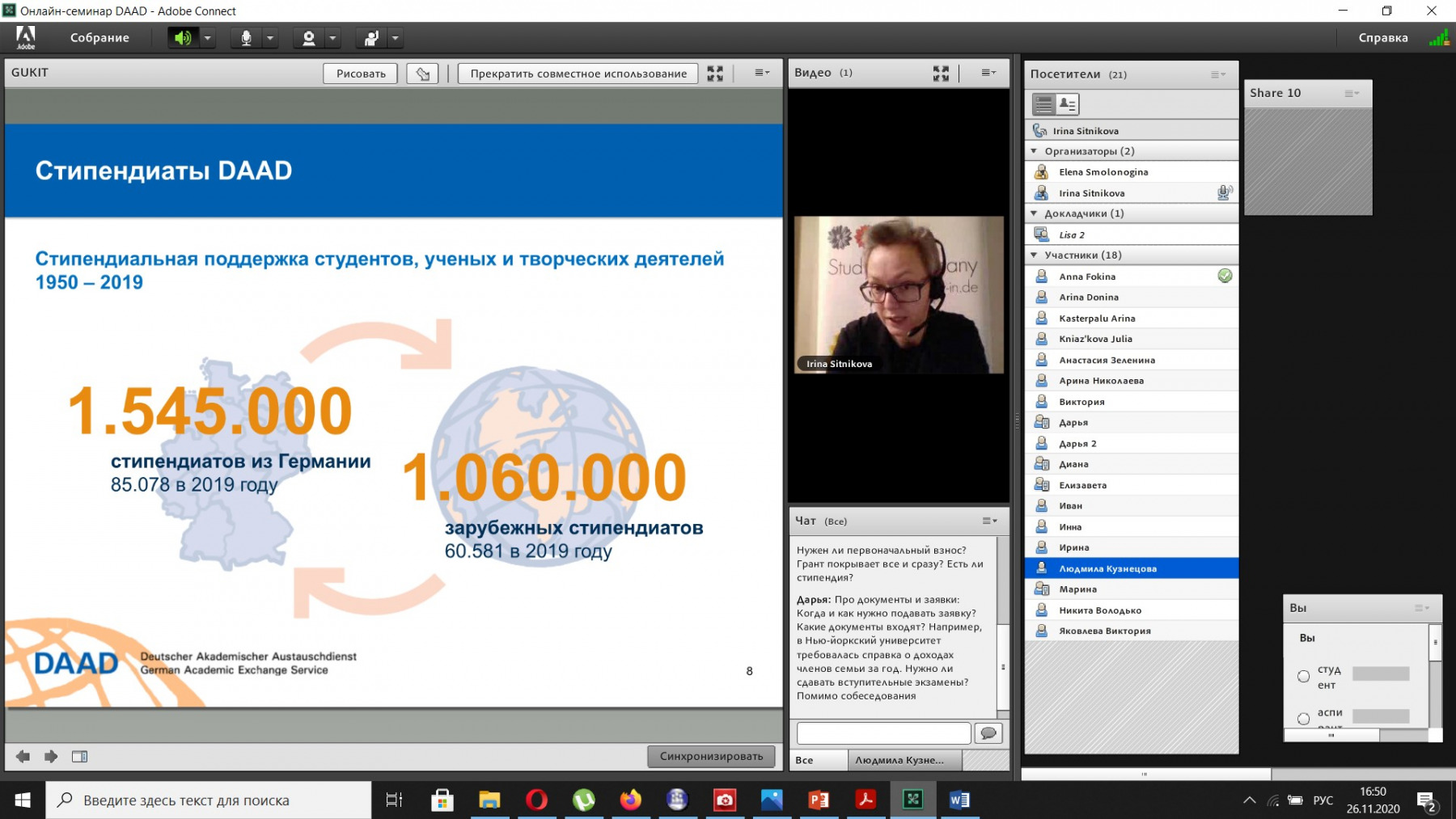The width and height of the screenshot is (1456, 819).
Task: Select participant Kasterpalu Arina
Action: (x=1132, y=318)
